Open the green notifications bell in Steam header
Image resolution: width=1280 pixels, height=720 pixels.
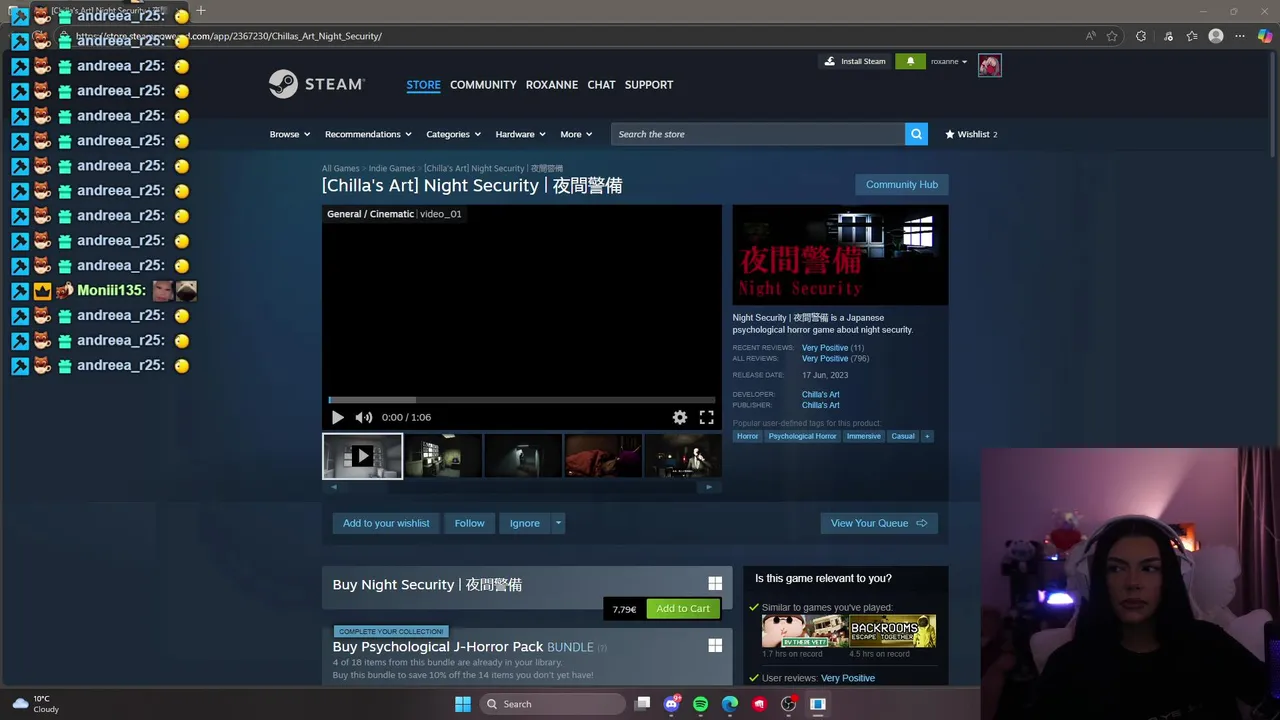tap(910, 61)
